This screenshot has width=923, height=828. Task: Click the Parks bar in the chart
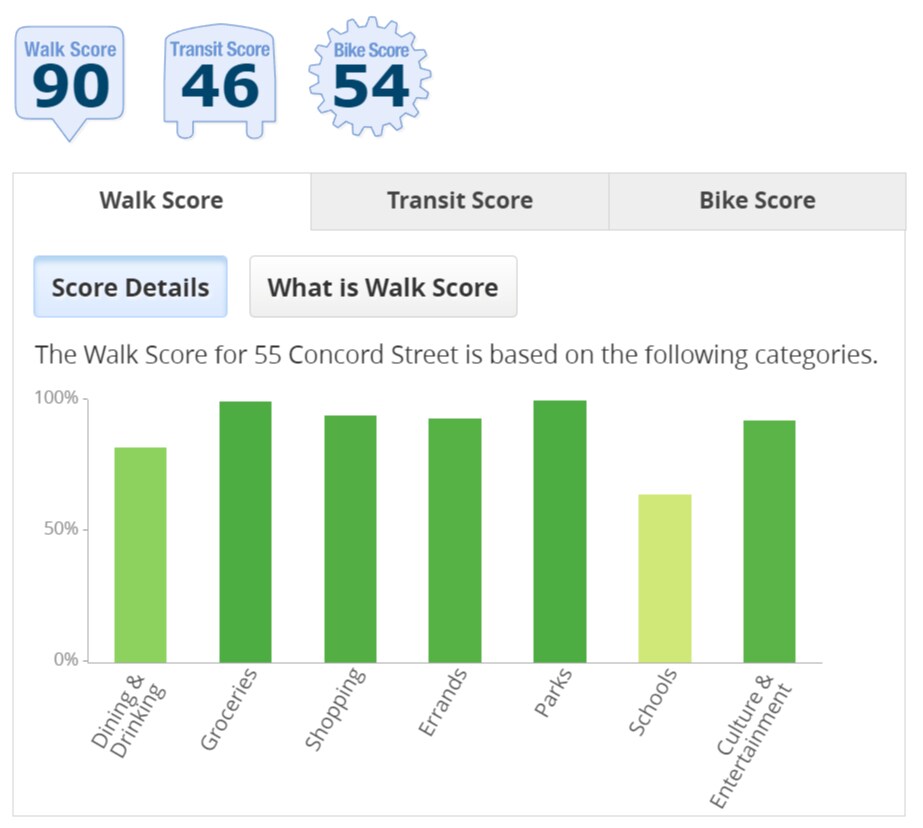coord(560,531)
